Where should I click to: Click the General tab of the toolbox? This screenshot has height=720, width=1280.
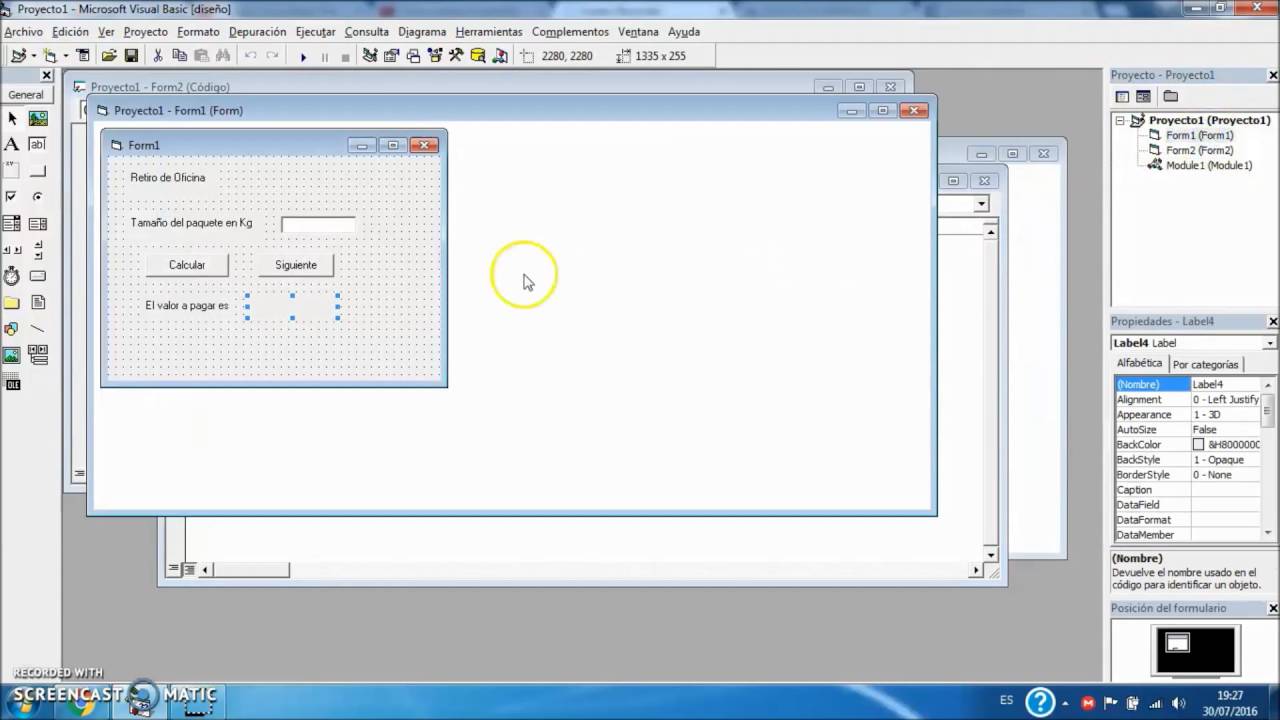coord(26,95)
